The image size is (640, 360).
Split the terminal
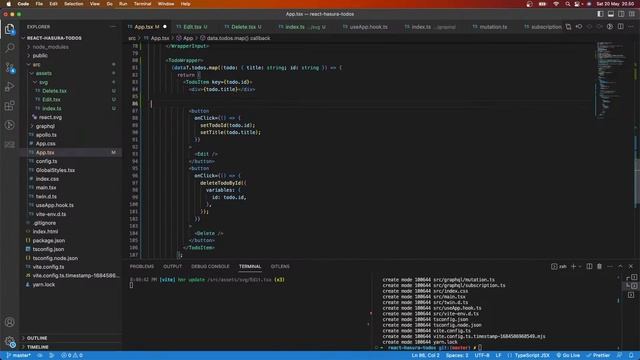pos(589,267)
